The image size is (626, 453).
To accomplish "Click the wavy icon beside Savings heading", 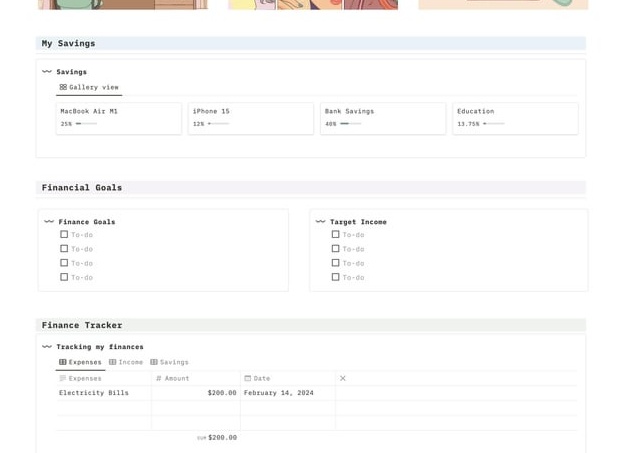I will coord(47,72).
